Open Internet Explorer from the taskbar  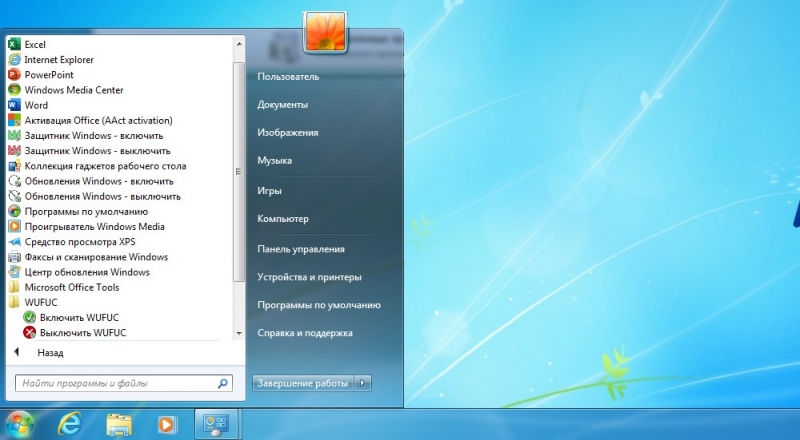point(69,424)
